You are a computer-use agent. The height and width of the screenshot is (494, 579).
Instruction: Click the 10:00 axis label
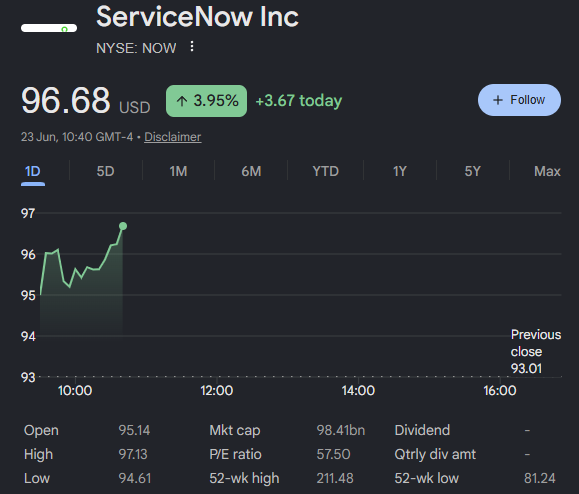(75, 391)
